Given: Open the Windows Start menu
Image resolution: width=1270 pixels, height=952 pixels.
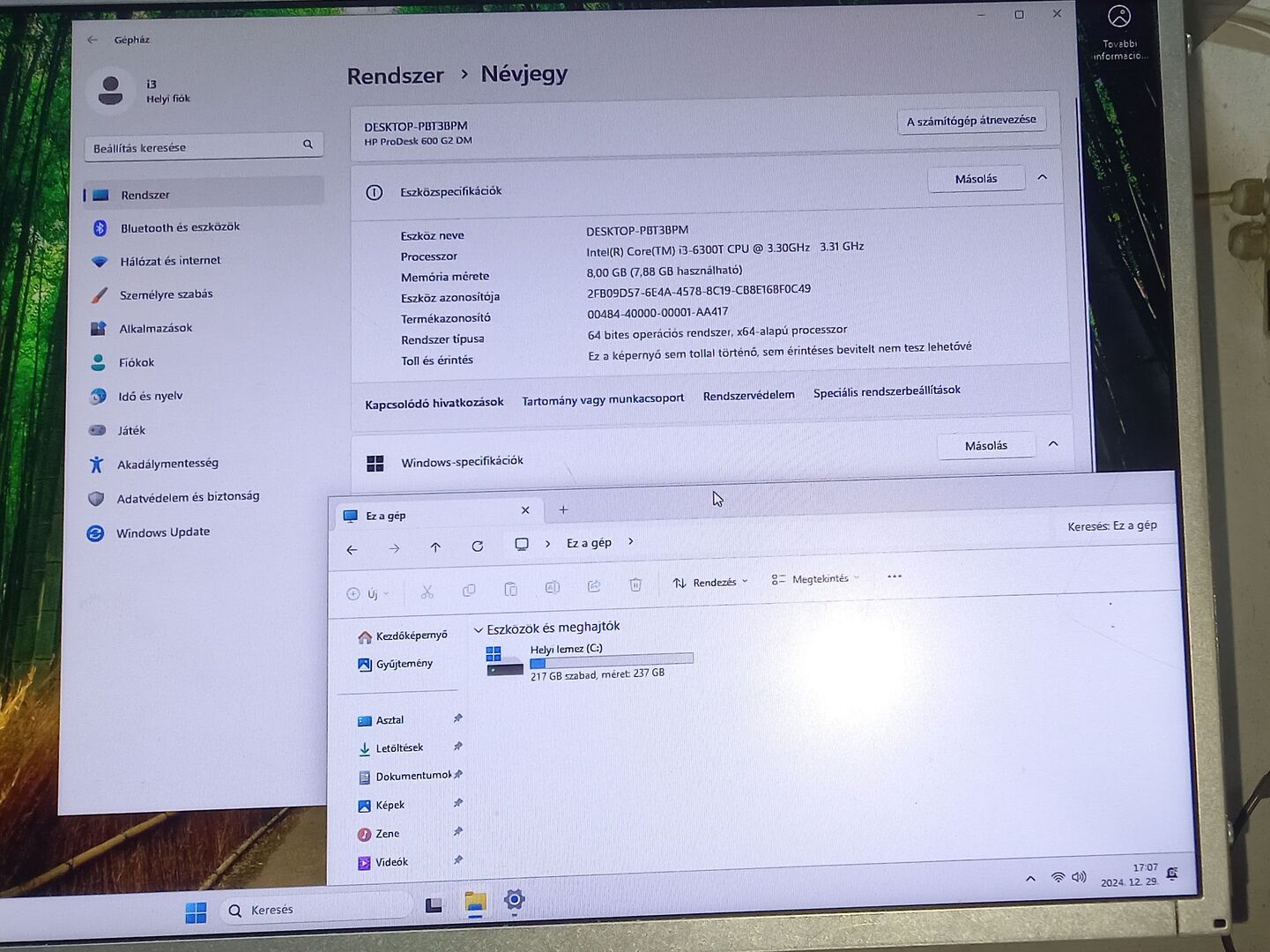Looking at the screenshot, I should [196, 912].
